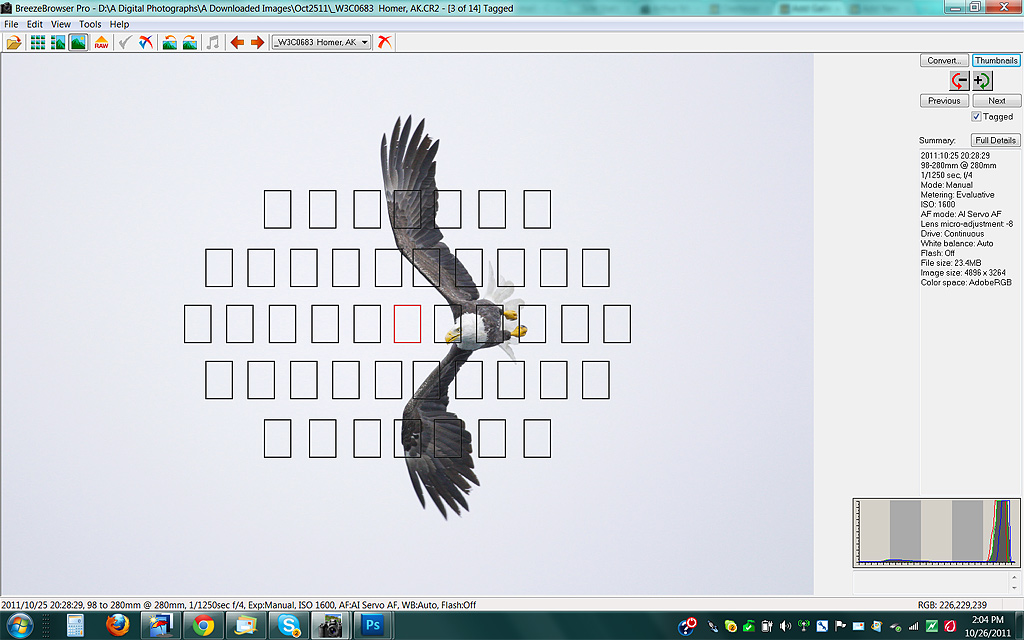1024x640 pixels.
Task: Click the Next button
Action: click(x=997, y=101)
